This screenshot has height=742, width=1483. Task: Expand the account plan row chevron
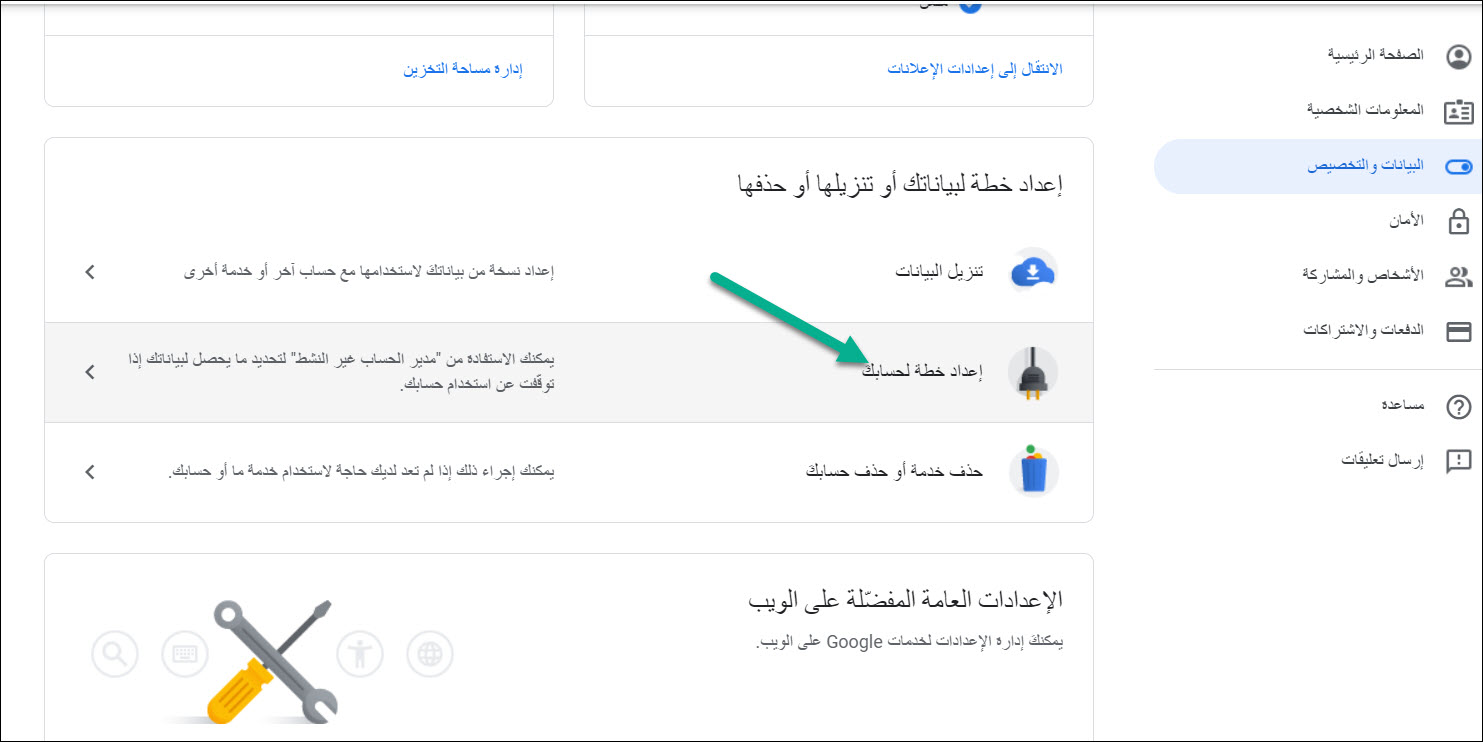tap(90, 372)
